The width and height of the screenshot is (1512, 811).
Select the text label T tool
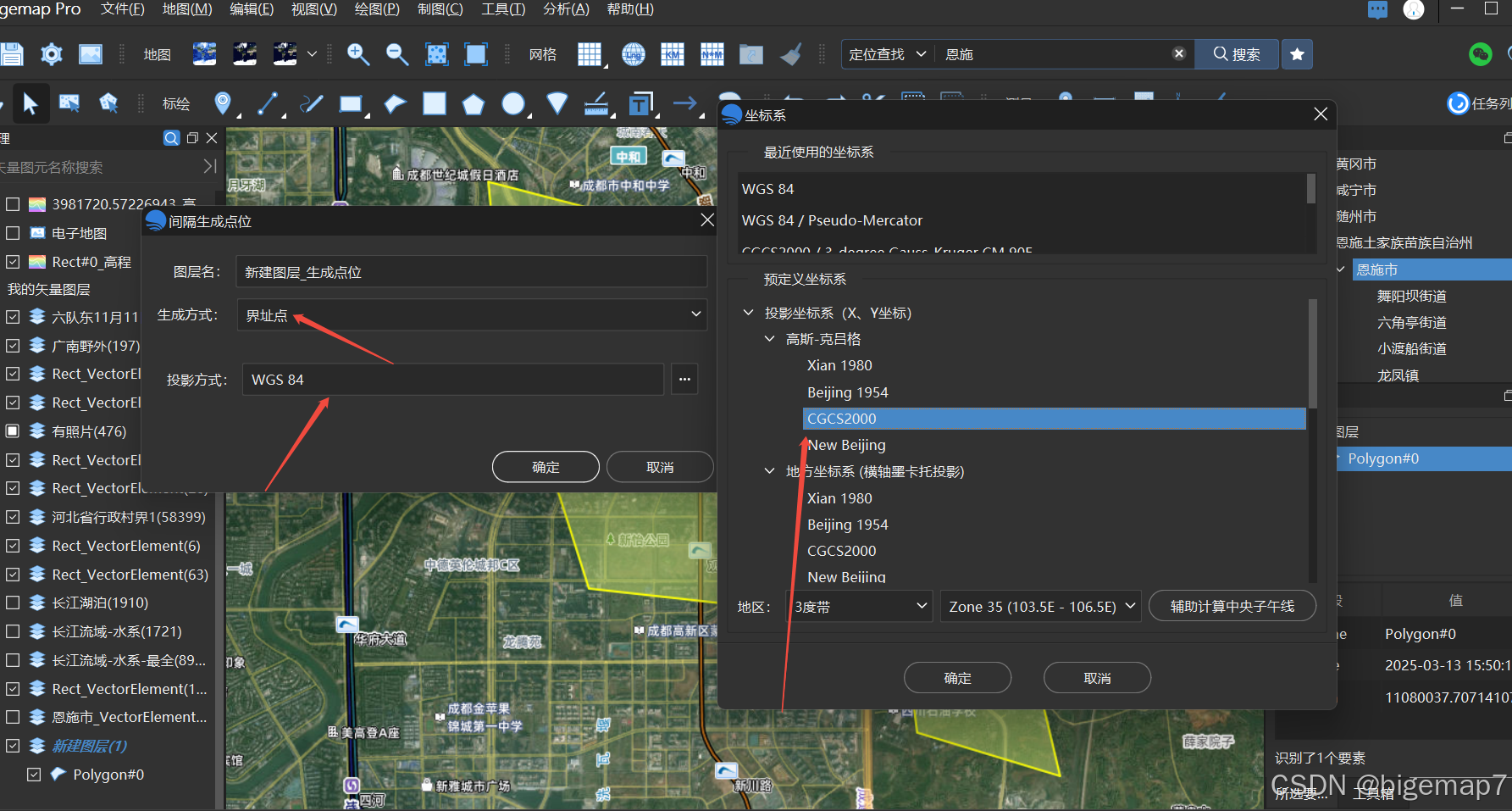[x=640, y=103]
